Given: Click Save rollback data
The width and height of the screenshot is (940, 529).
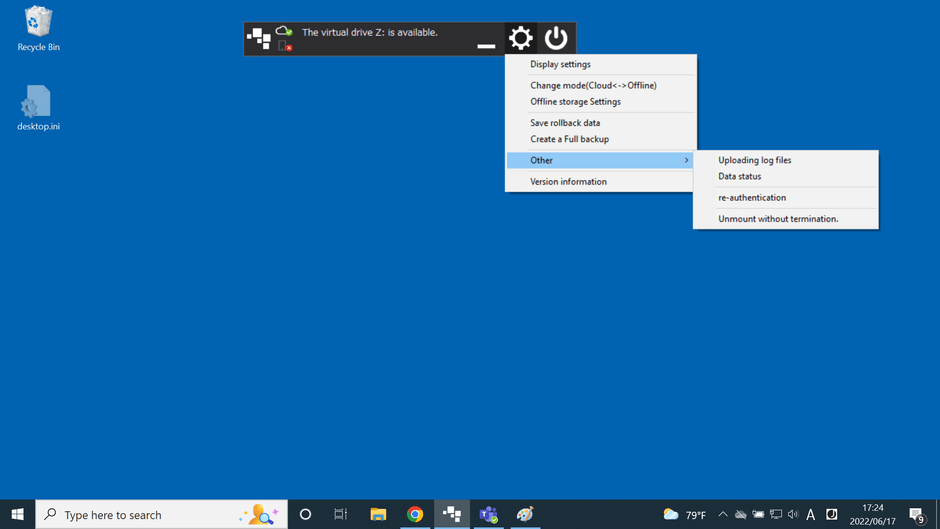Looking at the screenshot, I should [x=565, y=123].
